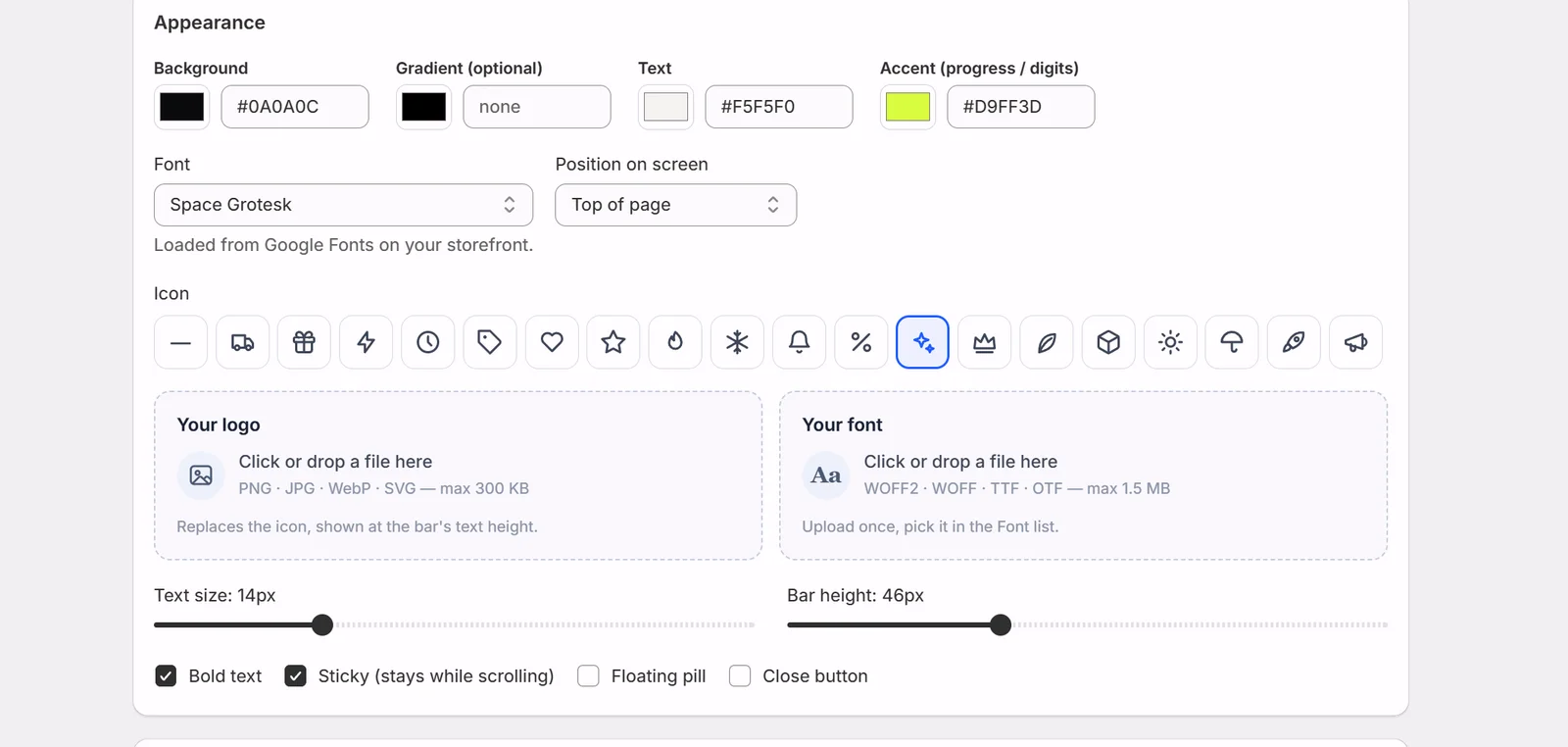Click Your font upload drop zone

point(1083,475)
